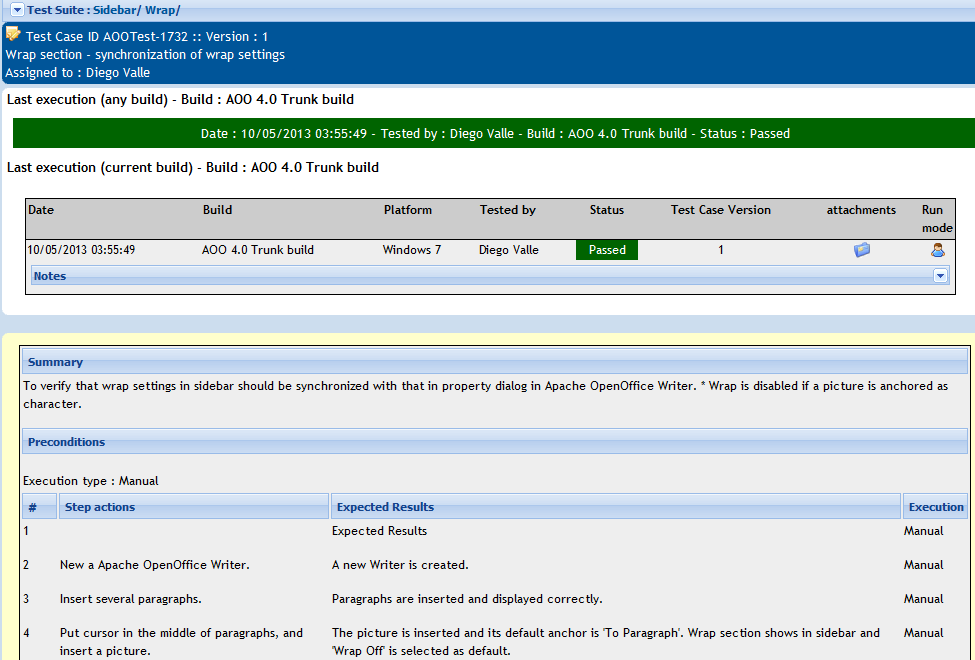Click the Status column header
This screenshot has height=660, width=975.
coord(607,210)
